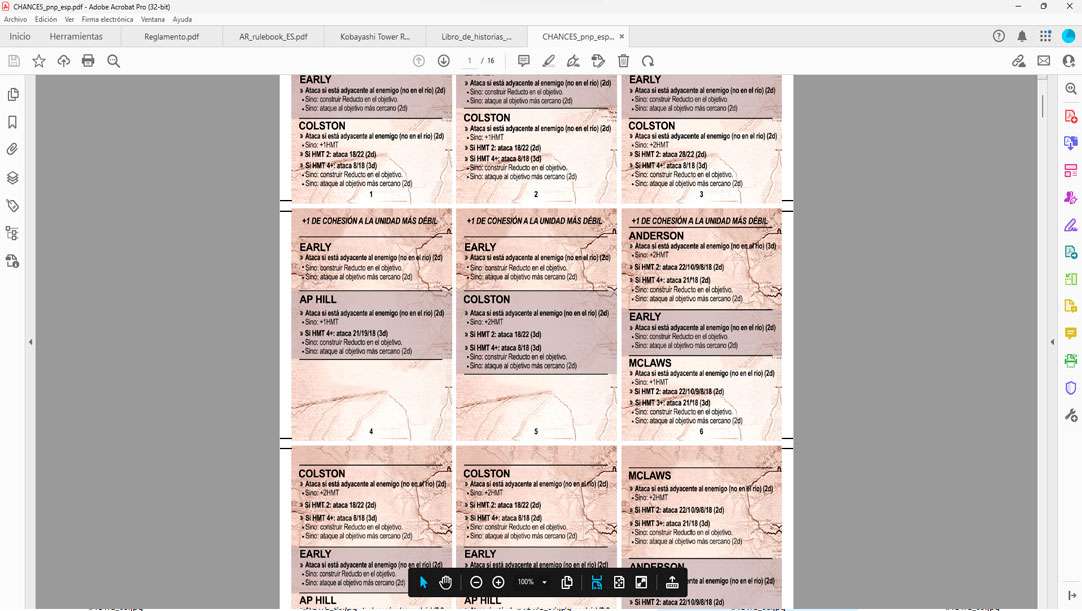This screenshot has height=611, width=1082.
Task: Upload the file to cloud storage
Action: pos(63,61)
